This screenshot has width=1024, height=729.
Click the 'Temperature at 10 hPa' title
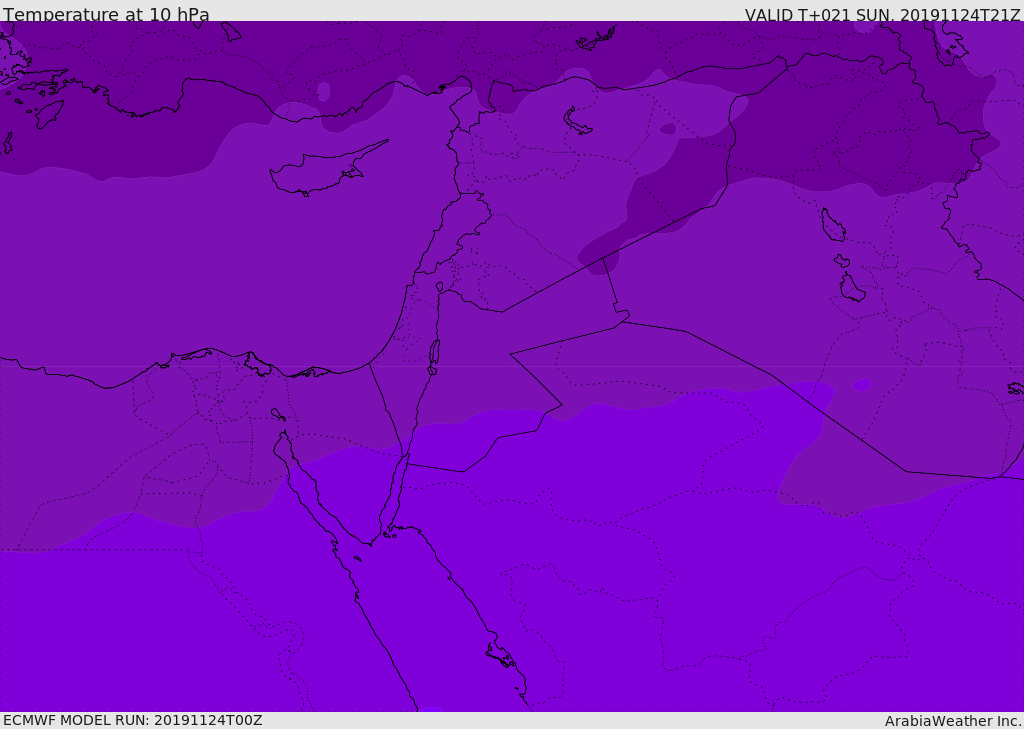106,14
